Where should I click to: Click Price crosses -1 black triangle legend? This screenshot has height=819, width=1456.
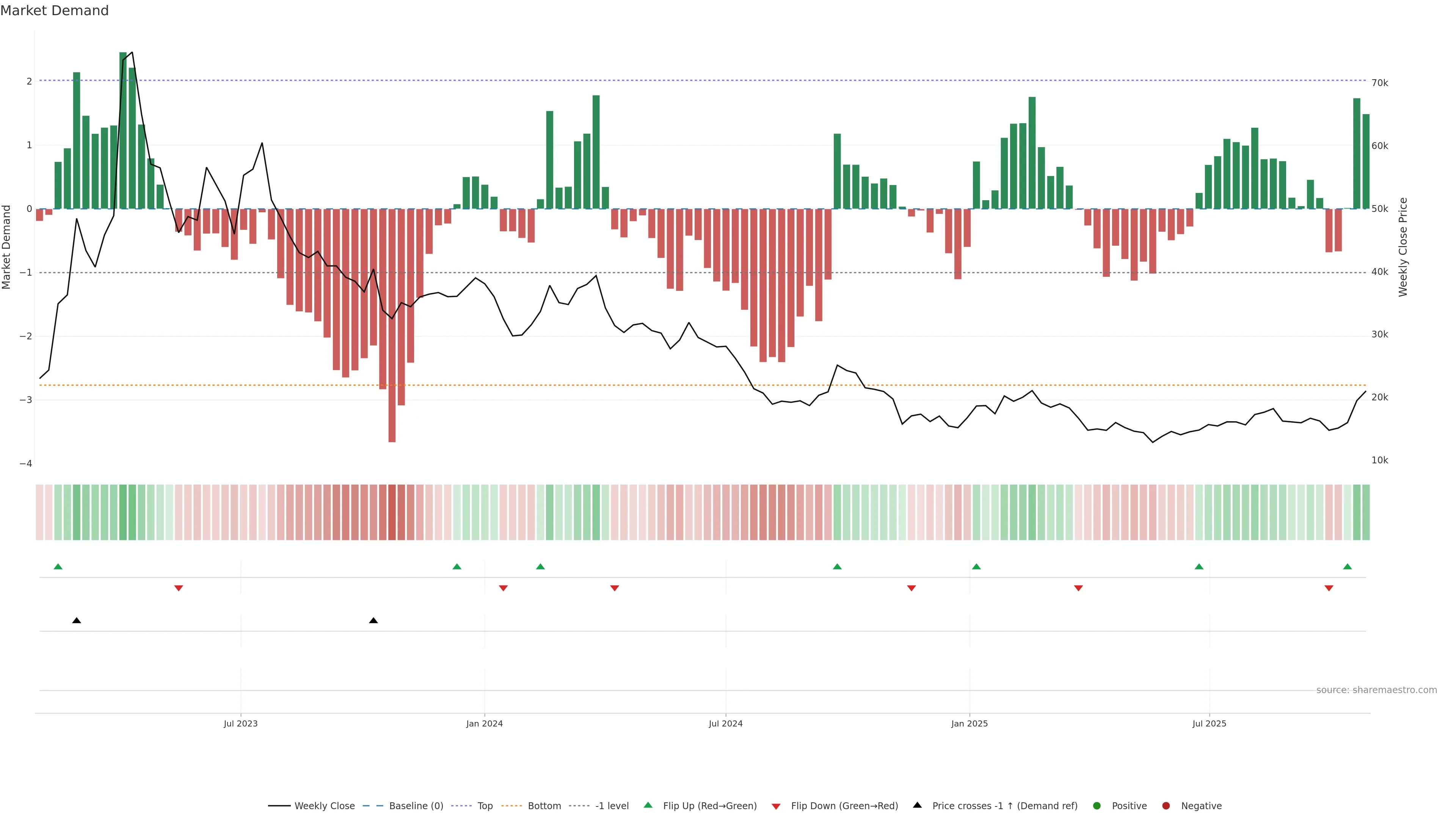coord(917,805)
